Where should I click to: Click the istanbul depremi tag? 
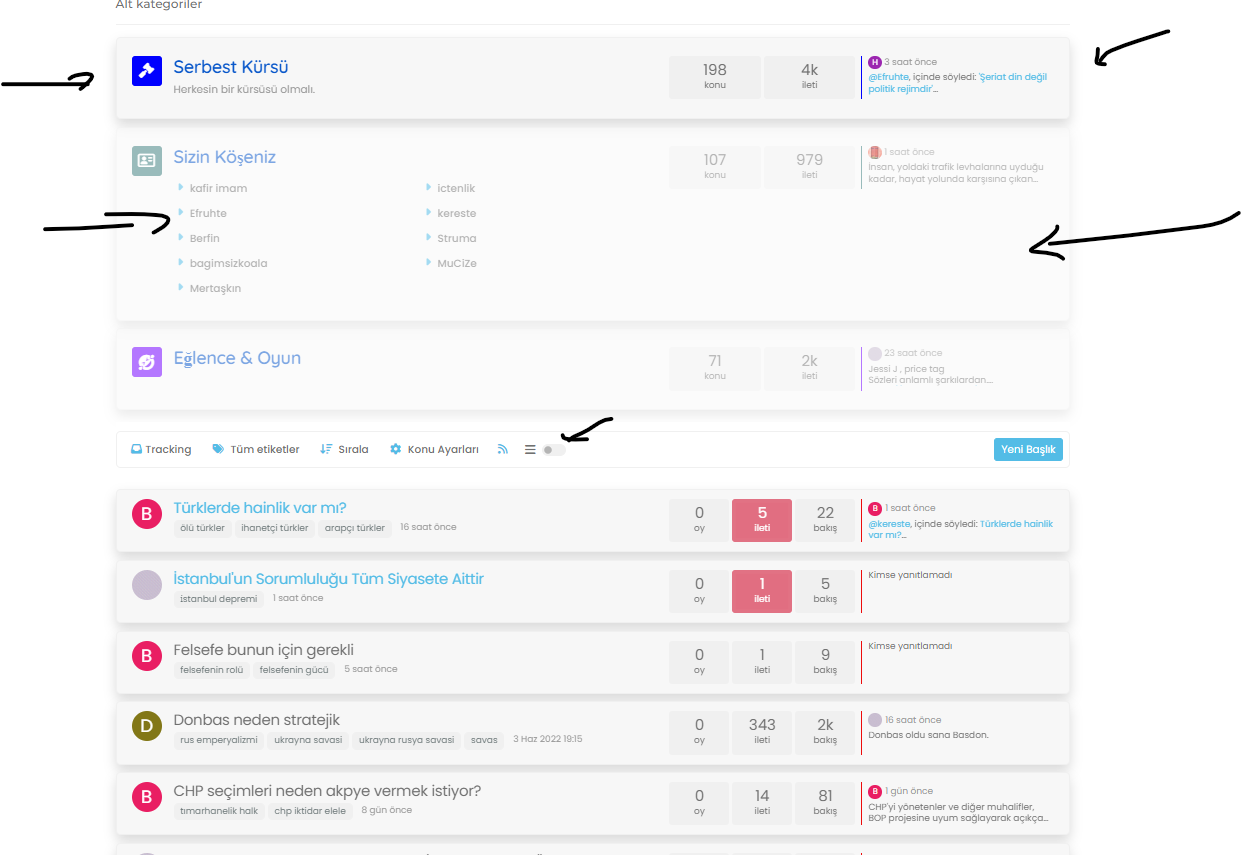pyautogui.click(x=218, y=599)
